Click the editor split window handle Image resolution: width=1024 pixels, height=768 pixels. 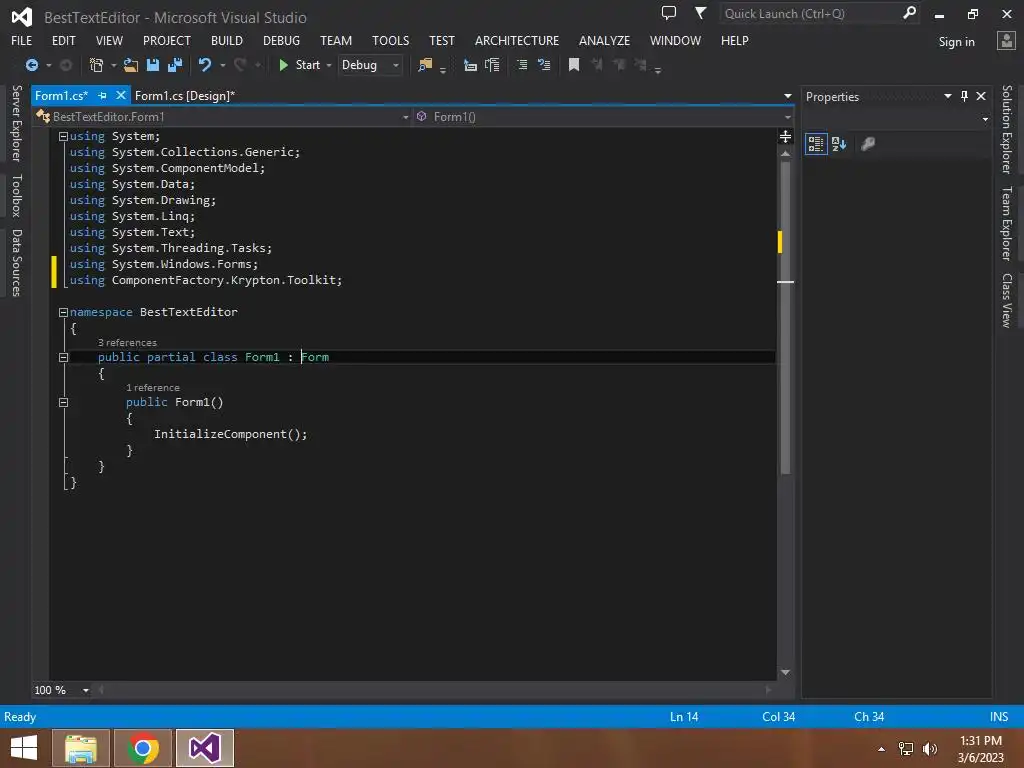point(786,136)
